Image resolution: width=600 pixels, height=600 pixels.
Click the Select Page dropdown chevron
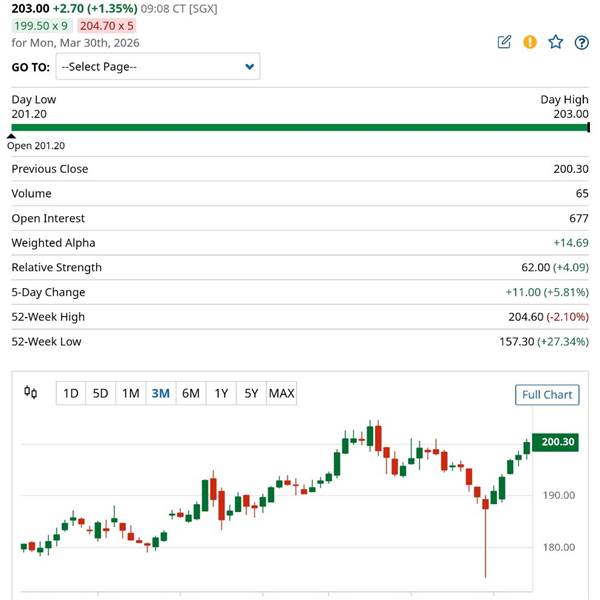[249, 67]
